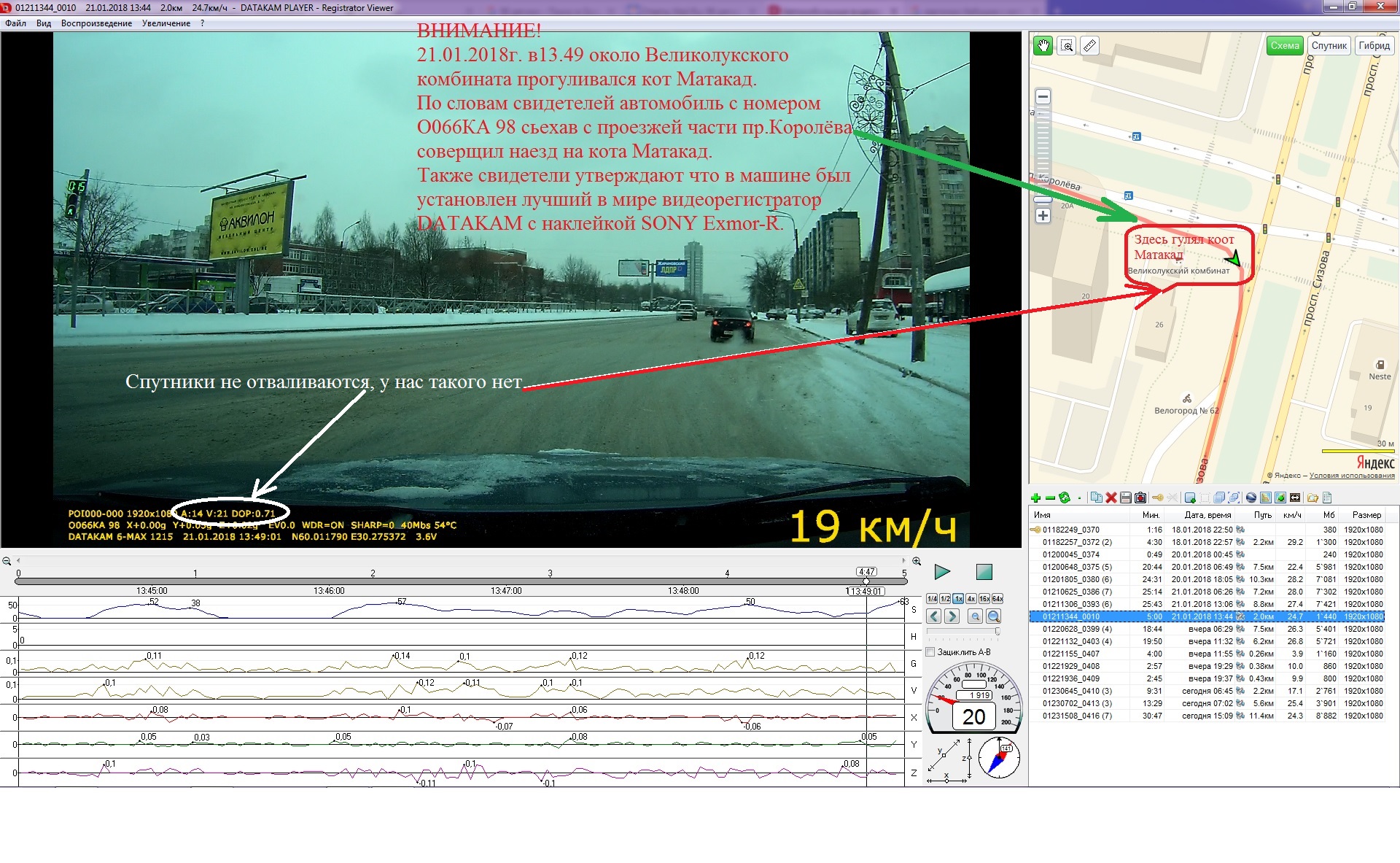
Task: Switch map to Гибрид view
Action: pyautogui.click(x=1374, y=45)
